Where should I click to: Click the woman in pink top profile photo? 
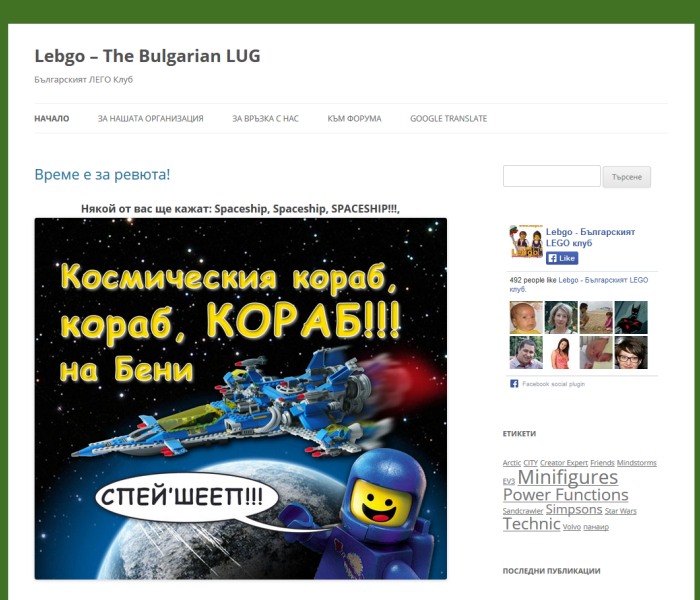(561, 352)
